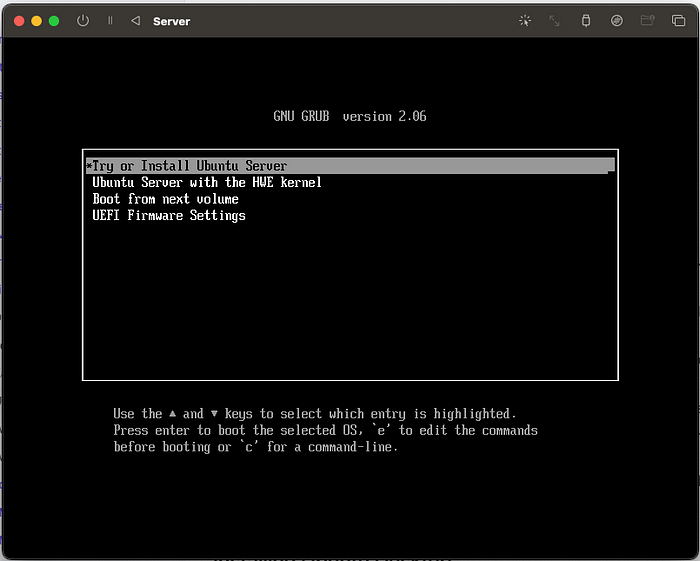Pause the Server virtual machine

pos(110,21)
